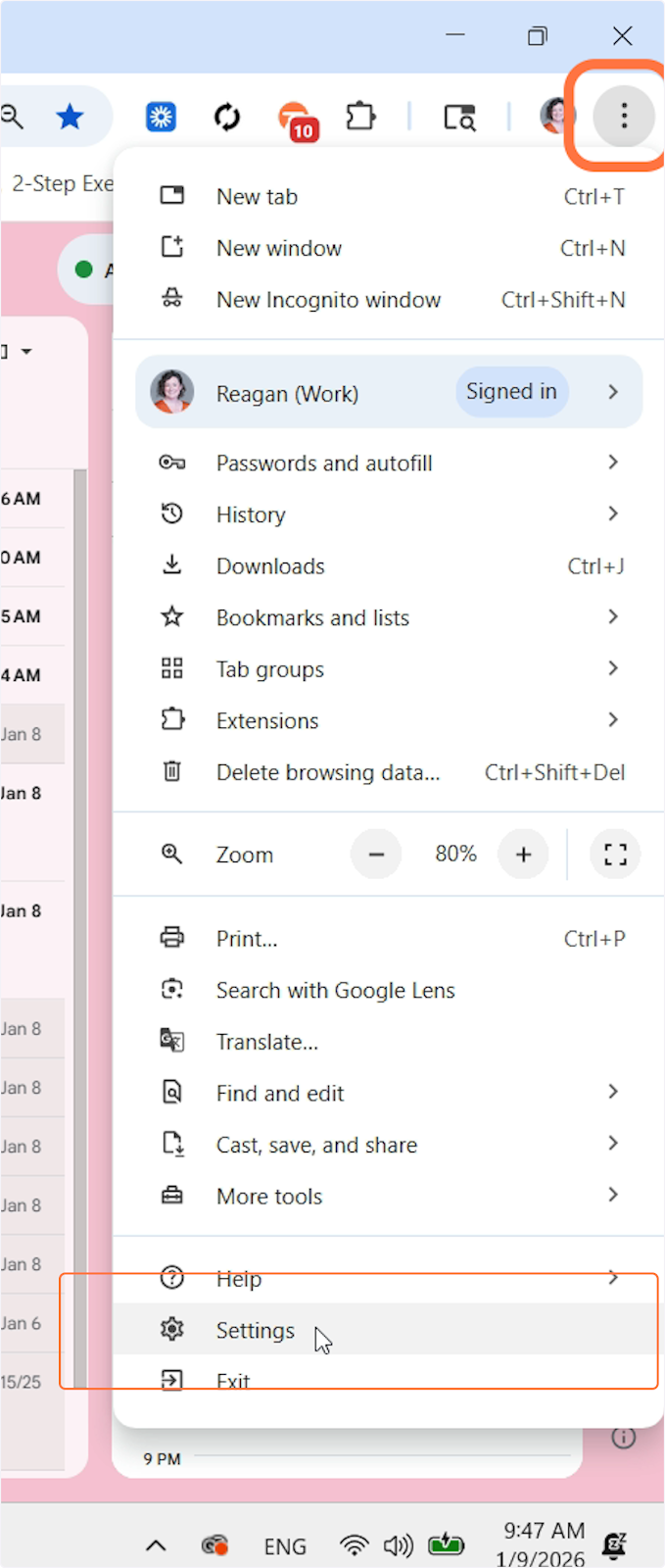Choose Delete browsing data menu entry
Viewport: 665px width, 1568px height.
pos(328,772)
